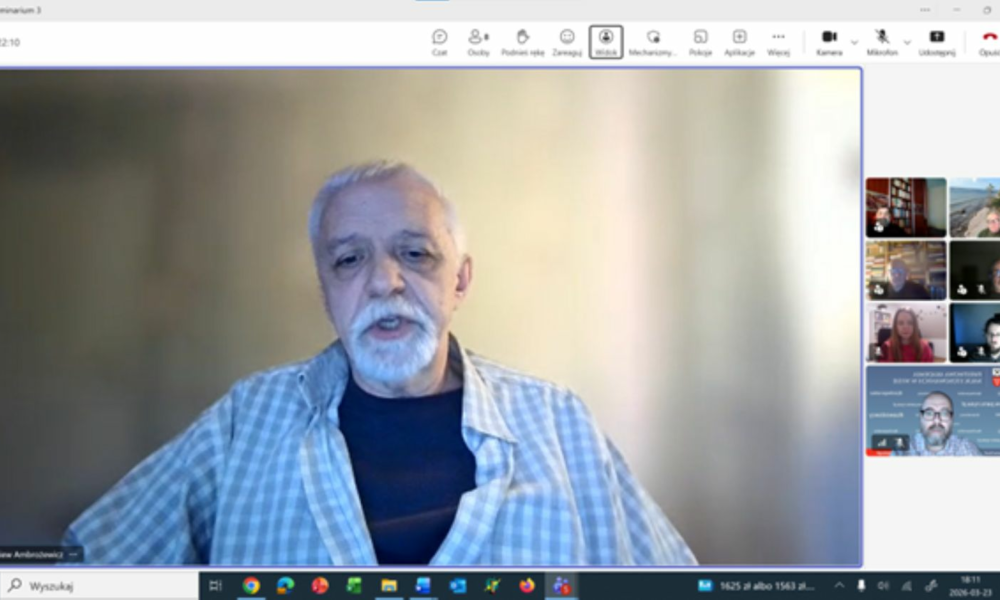Launch Firefox from the taskbar
This screenshot has width=1000, height=600.
click(x=526, y=586)
